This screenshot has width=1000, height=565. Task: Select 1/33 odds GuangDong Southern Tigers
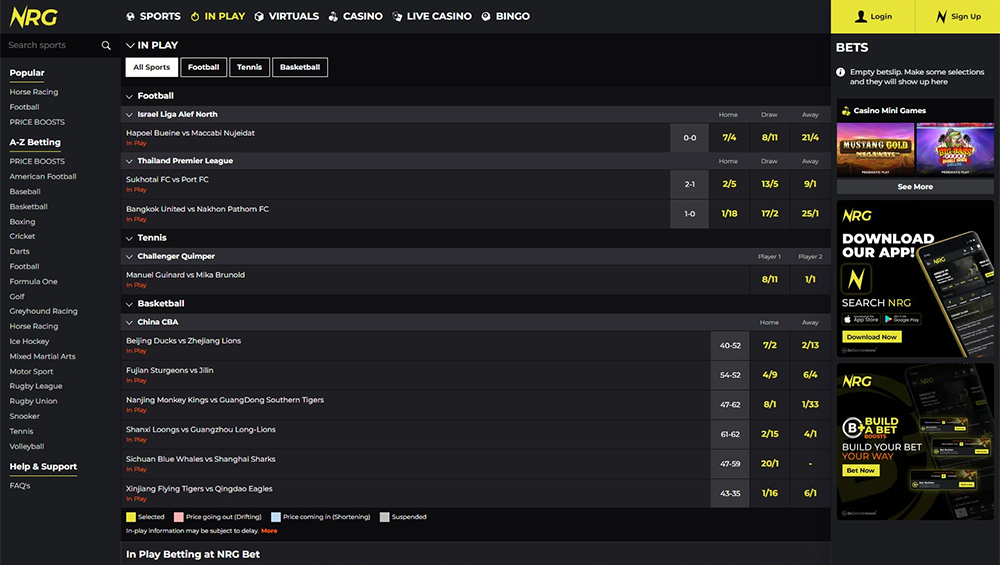coord(810,404)
